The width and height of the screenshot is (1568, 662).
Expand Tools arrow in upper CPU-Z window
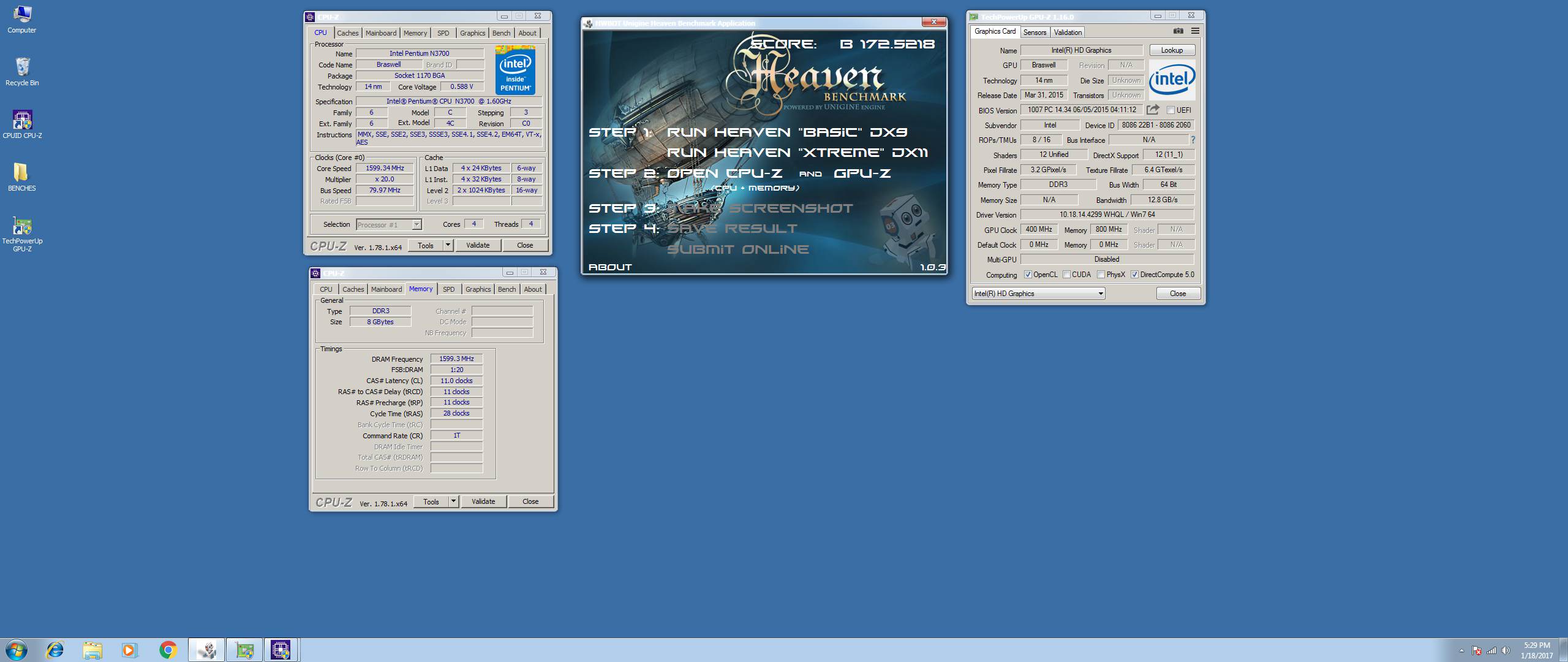click(x=448, y=245)
